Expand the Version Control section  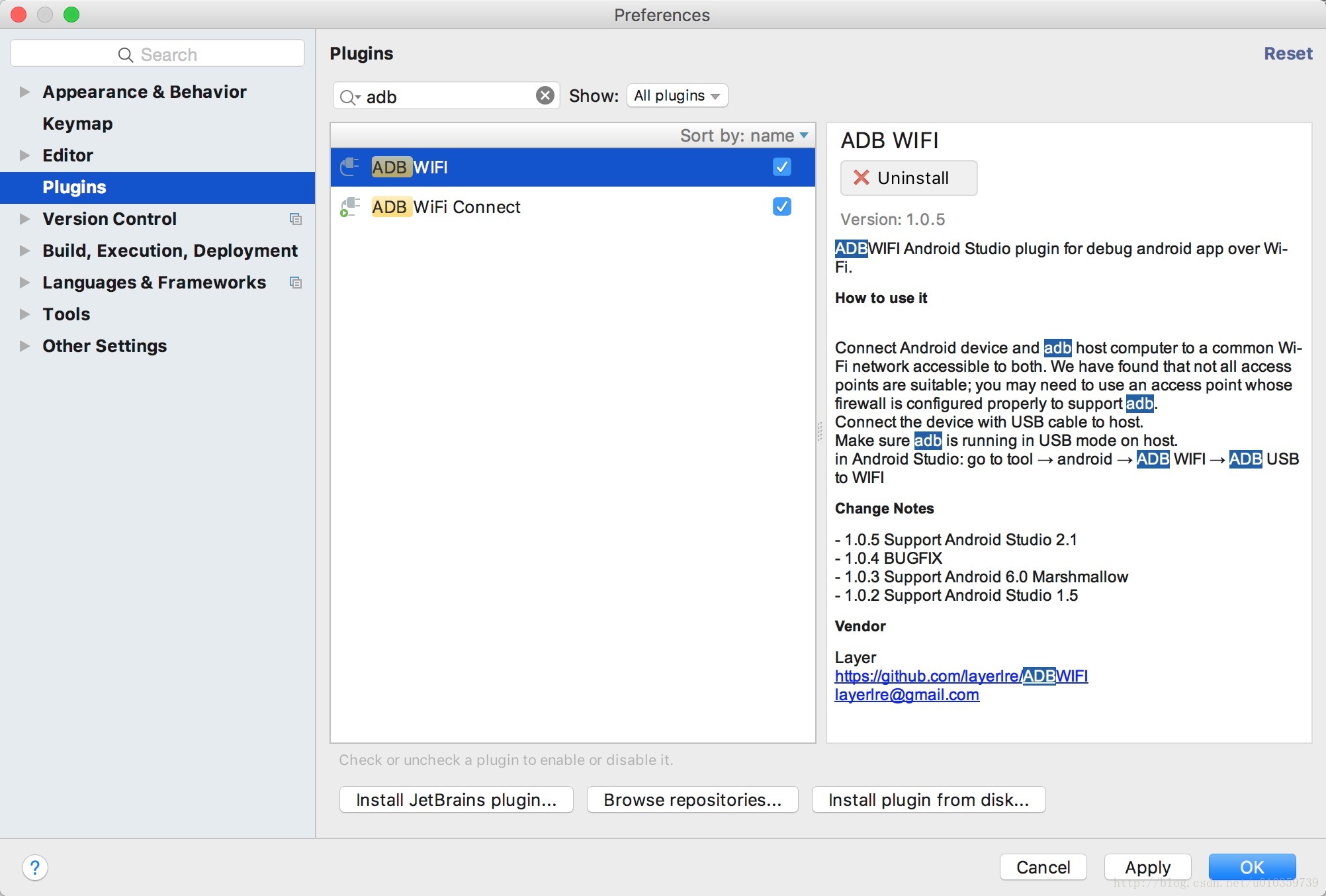[x=24, y=219]
